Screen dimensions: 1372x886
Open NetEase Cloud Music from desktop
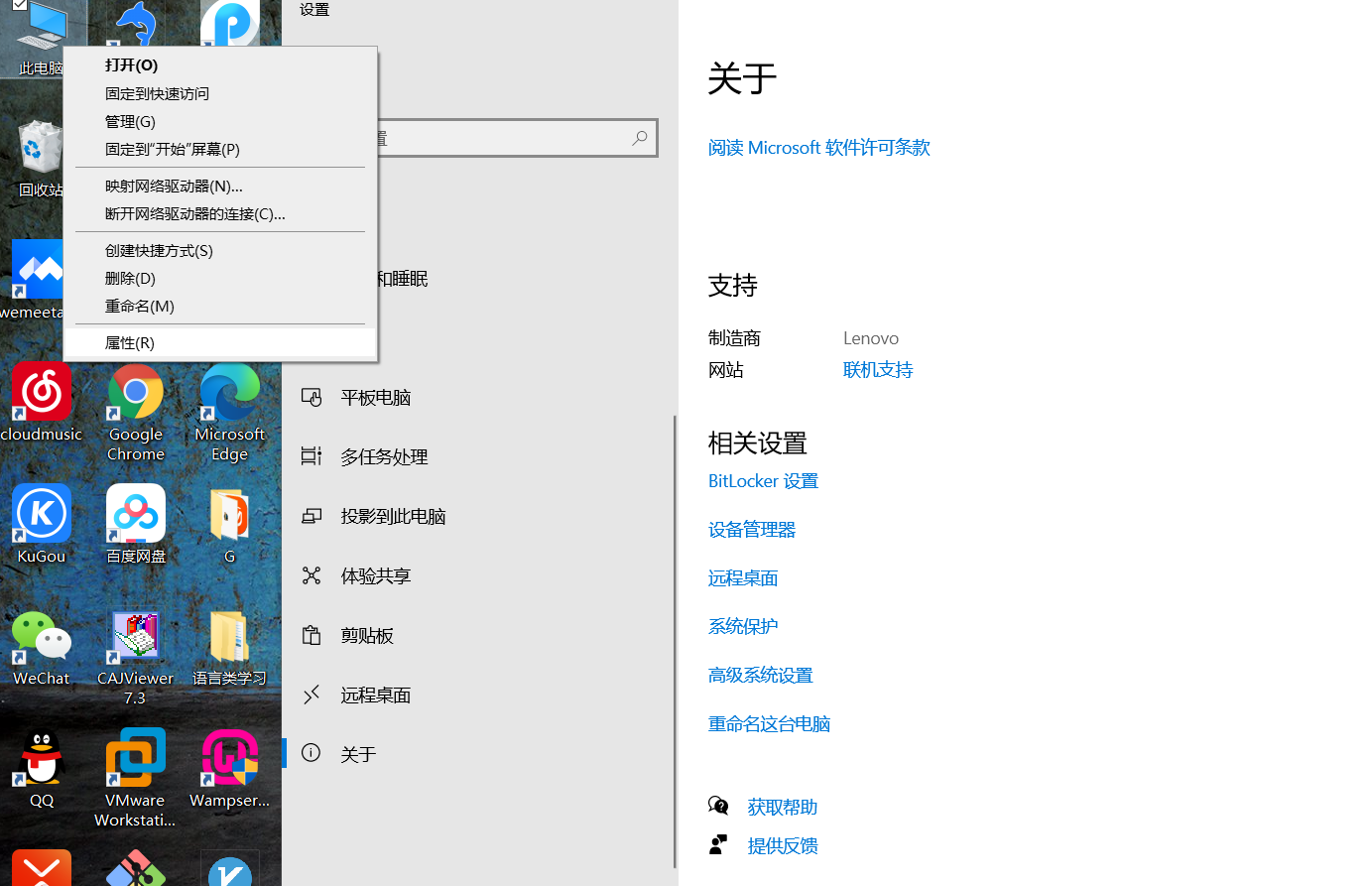click(x=41, y=392)
